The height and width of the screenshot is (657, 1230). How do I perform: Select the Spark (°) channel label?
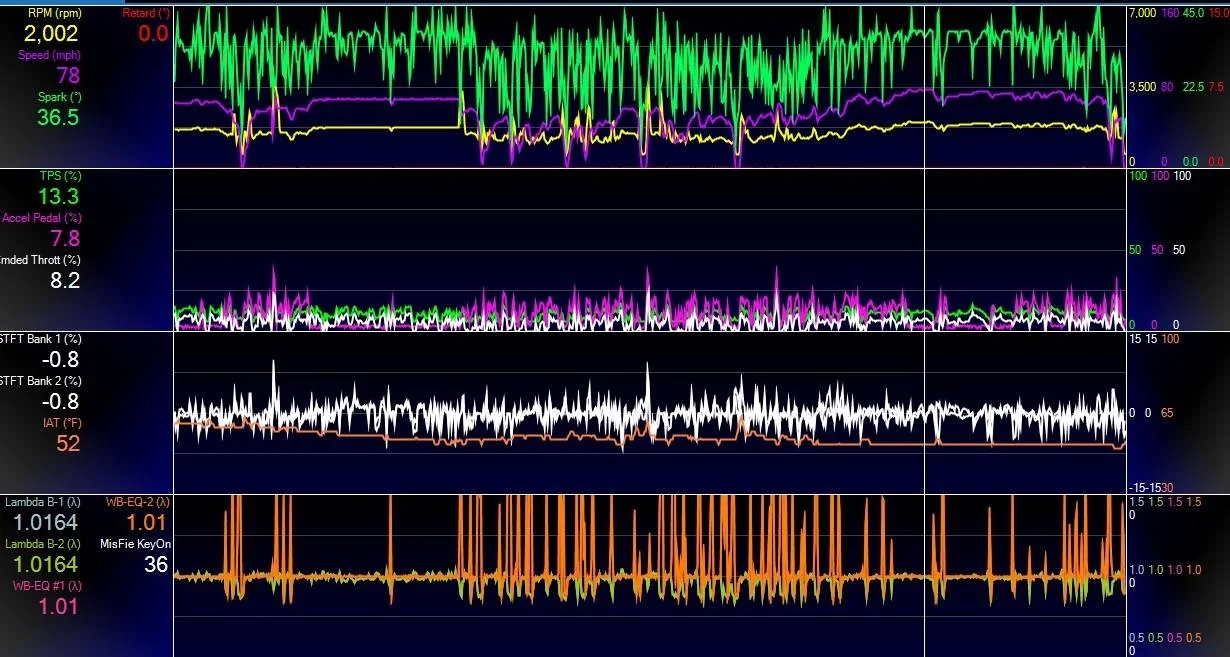[59, 97]
